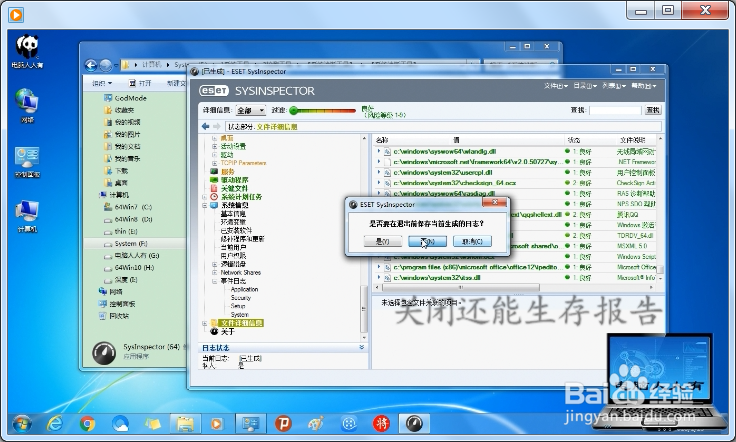The height and width of the screenshot is (442, 736).
Task: Select the 系统信息 monitor icon
Action: 214,205
